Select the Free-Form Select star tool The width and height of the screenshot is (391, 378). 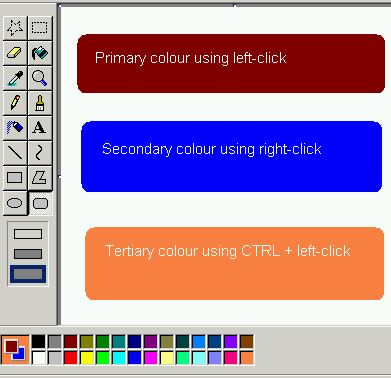pyautogui.click(x=15, y=28)
